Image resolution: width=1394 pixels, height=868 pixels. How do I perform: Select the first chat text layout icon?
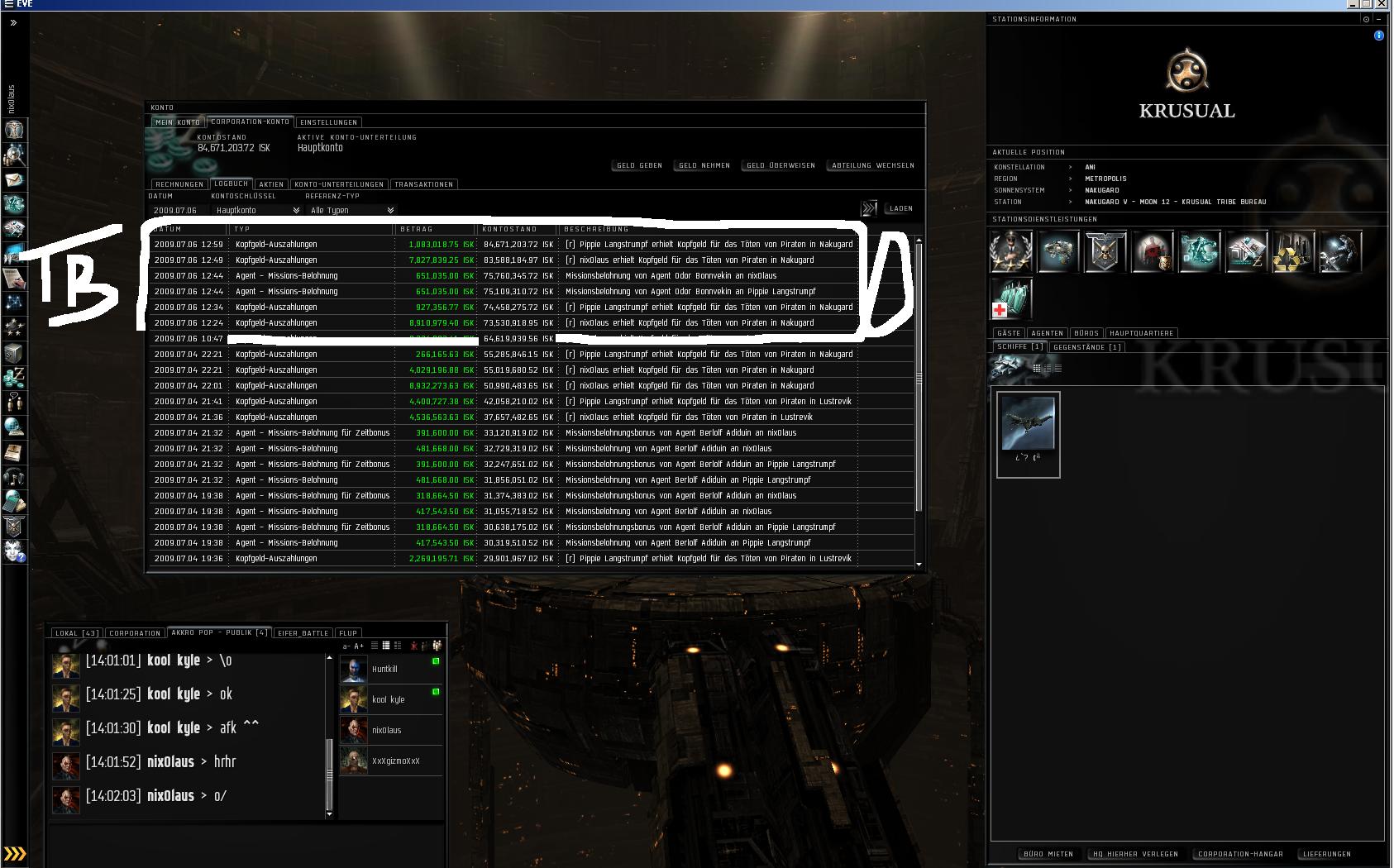(x=375, y=646)
